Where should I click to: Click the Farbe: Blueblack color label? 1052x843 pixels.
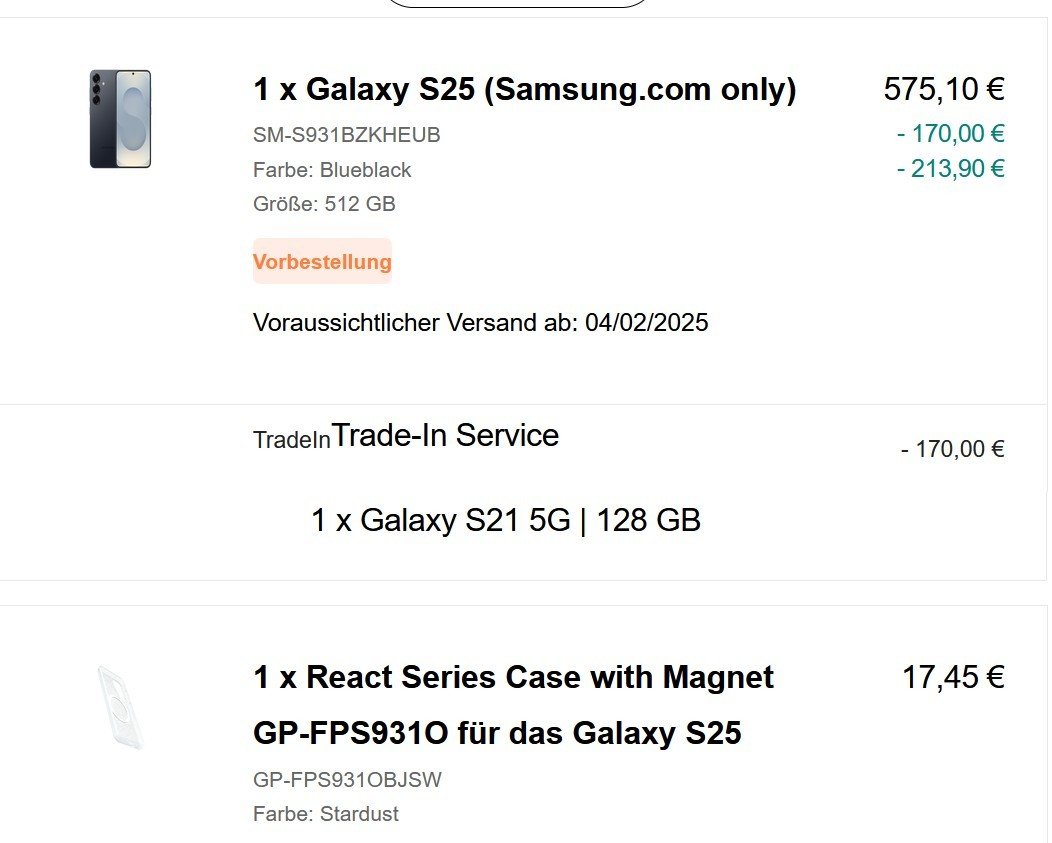coord(332,170)
